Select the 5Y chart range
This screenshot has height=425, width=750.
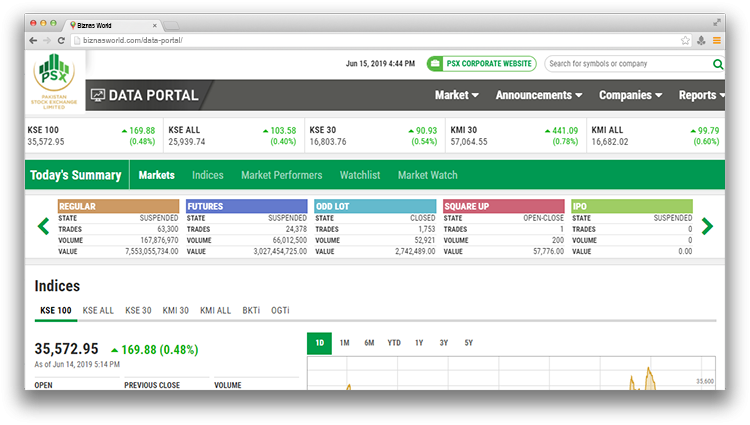(x=468, y=343)
